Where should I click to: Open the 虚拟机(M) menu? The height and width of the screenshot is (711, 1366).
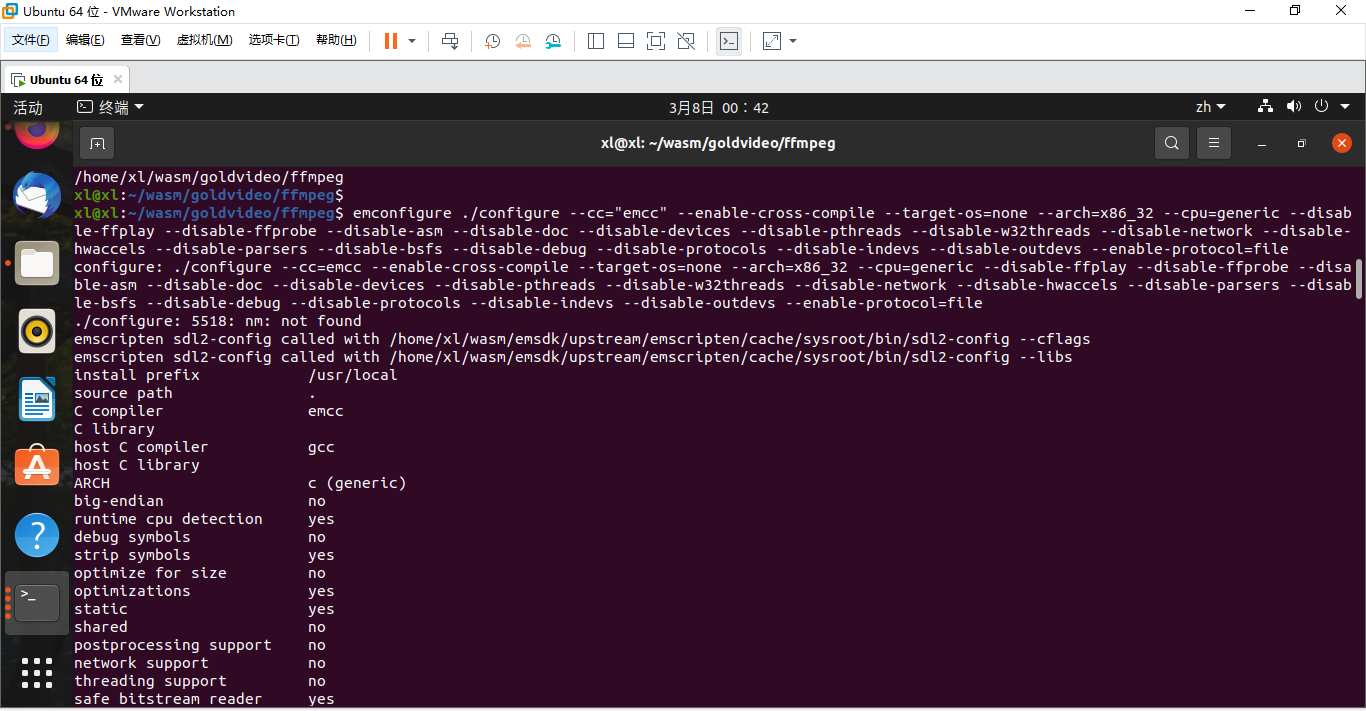pyautogui.click(x=204, y=40)
